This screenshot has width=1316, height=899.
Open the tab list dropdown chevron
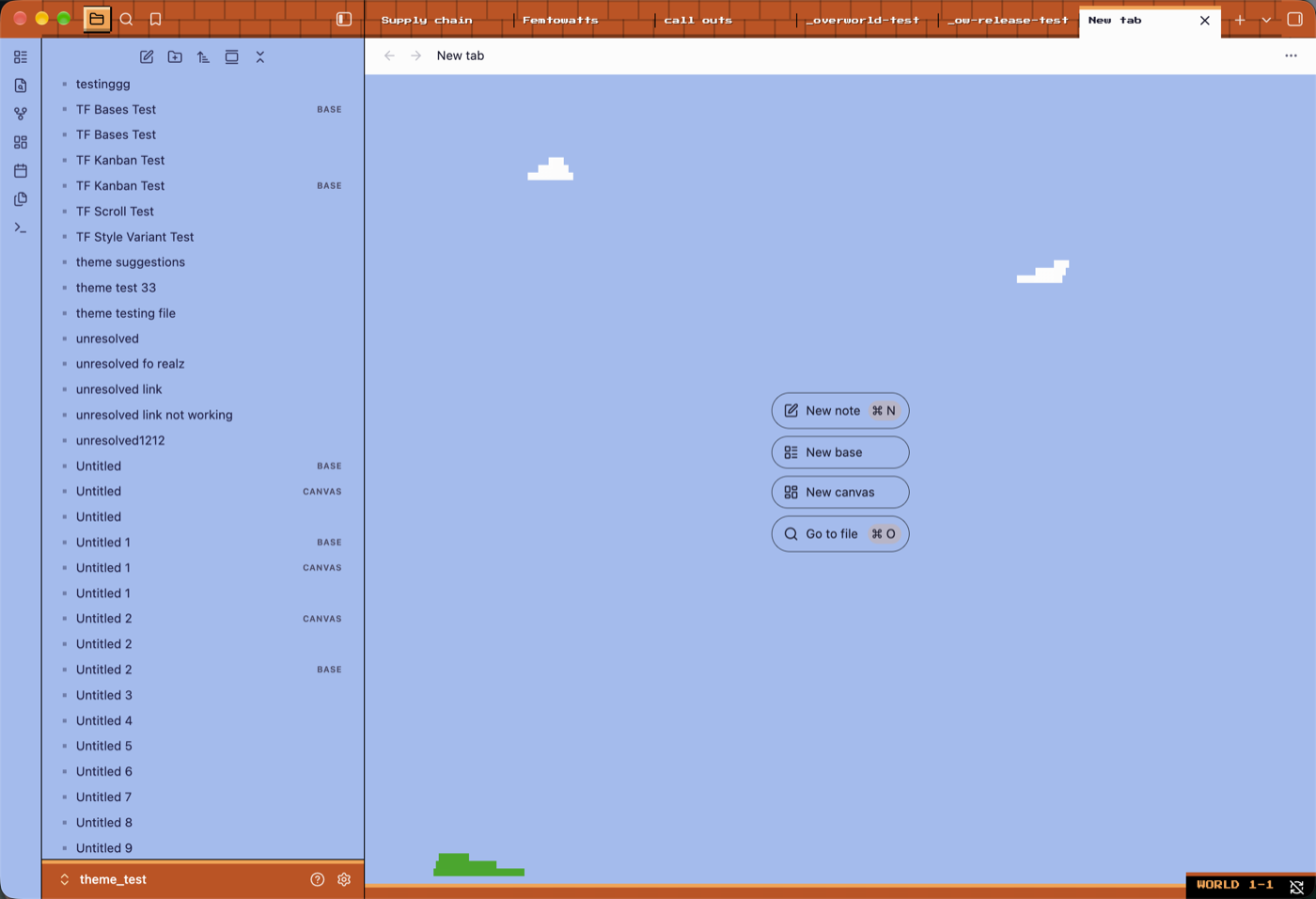[x=1266, y=20]
